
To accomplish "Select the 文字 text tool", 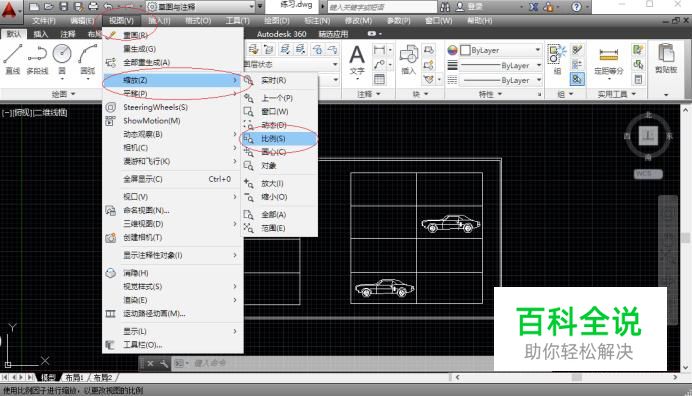I will (x=357, y=60).
